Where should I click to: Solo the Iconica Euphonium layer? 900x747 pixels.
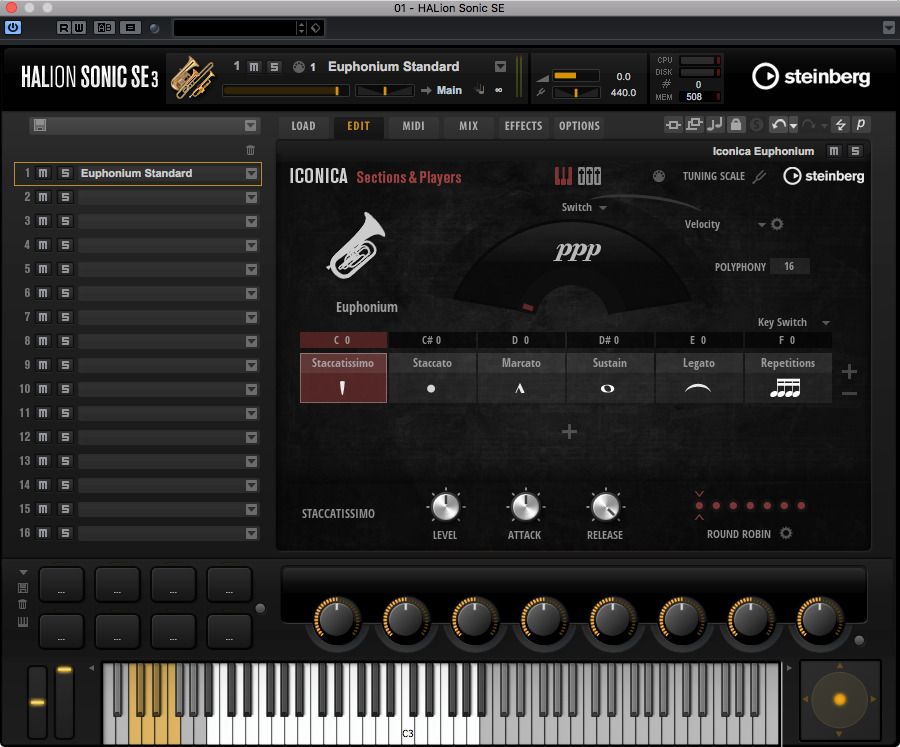pos(855,151)
